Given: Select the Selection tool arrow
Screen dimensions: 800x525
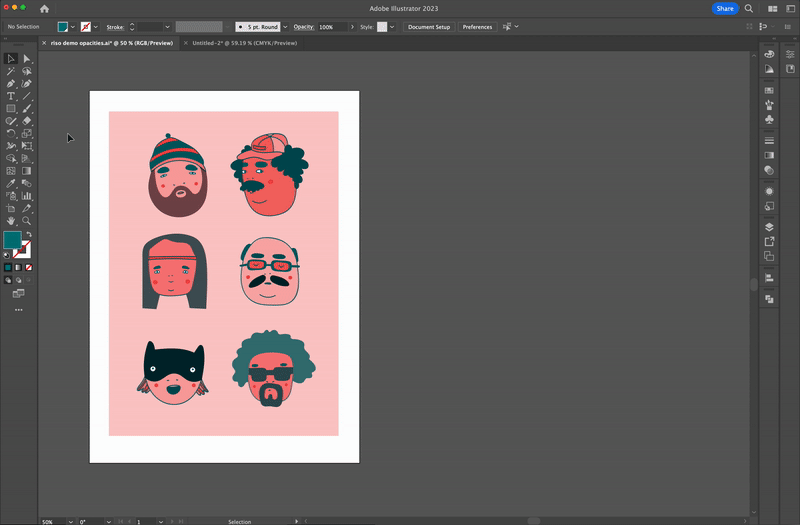Looking at the screenshot, I should [11, 59].
